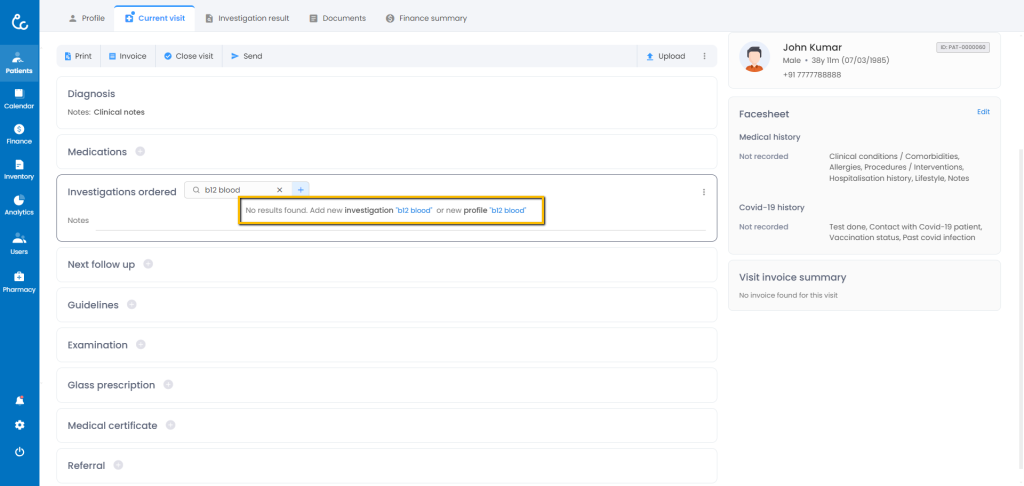The height and width of the screenshot is (486, 1024).
Task: Click Edit on the Facesheet panel
Action: point(983,112)
